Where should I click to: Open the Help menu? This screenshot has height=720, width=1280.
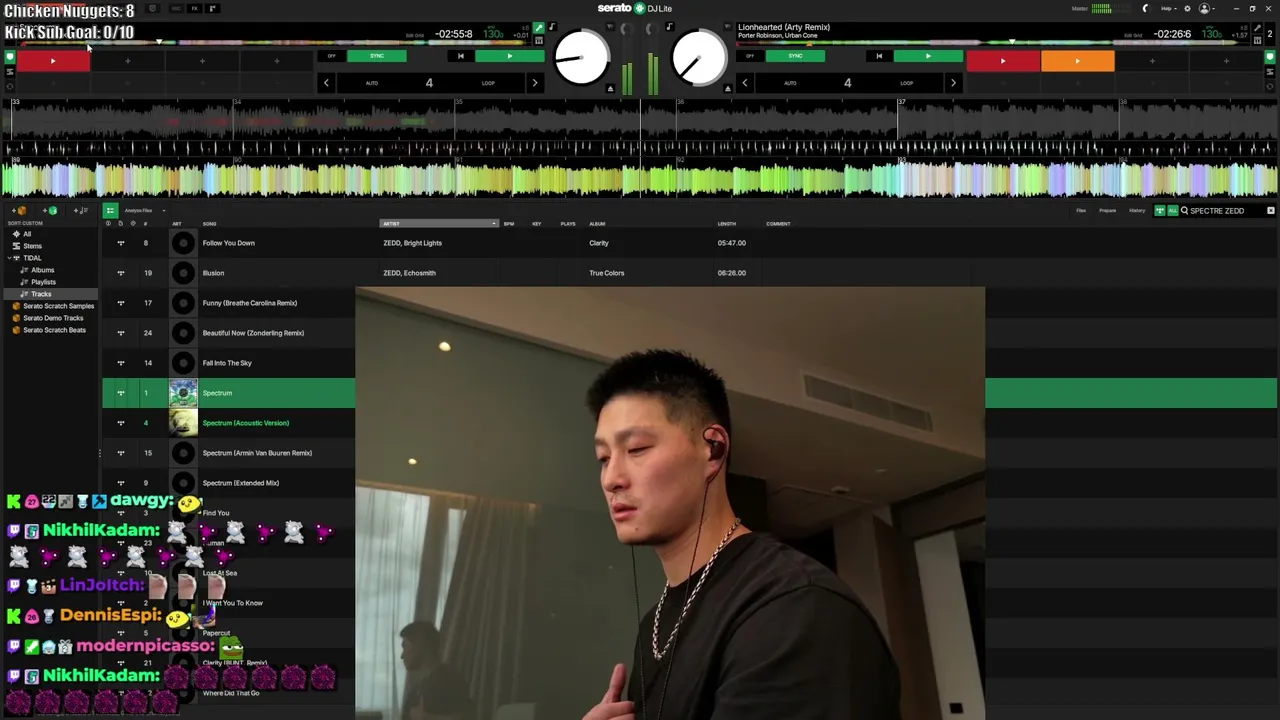(1167, 9)
